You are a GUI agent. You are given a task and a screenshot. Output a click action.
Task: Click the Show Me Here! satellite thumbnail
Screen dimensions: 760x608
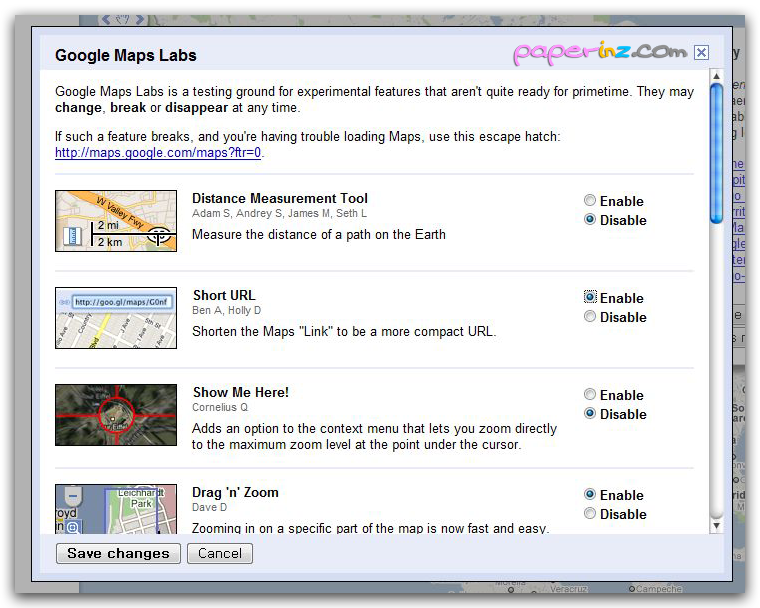tap(116, 415)
